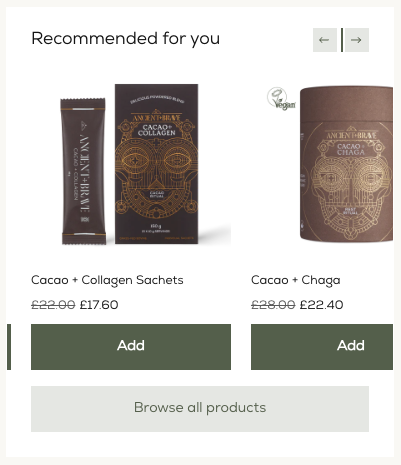Screen dimensions: 401x465
Task: Click the Ancient+Brave logo on collagen box
Action: click(156, 118)
